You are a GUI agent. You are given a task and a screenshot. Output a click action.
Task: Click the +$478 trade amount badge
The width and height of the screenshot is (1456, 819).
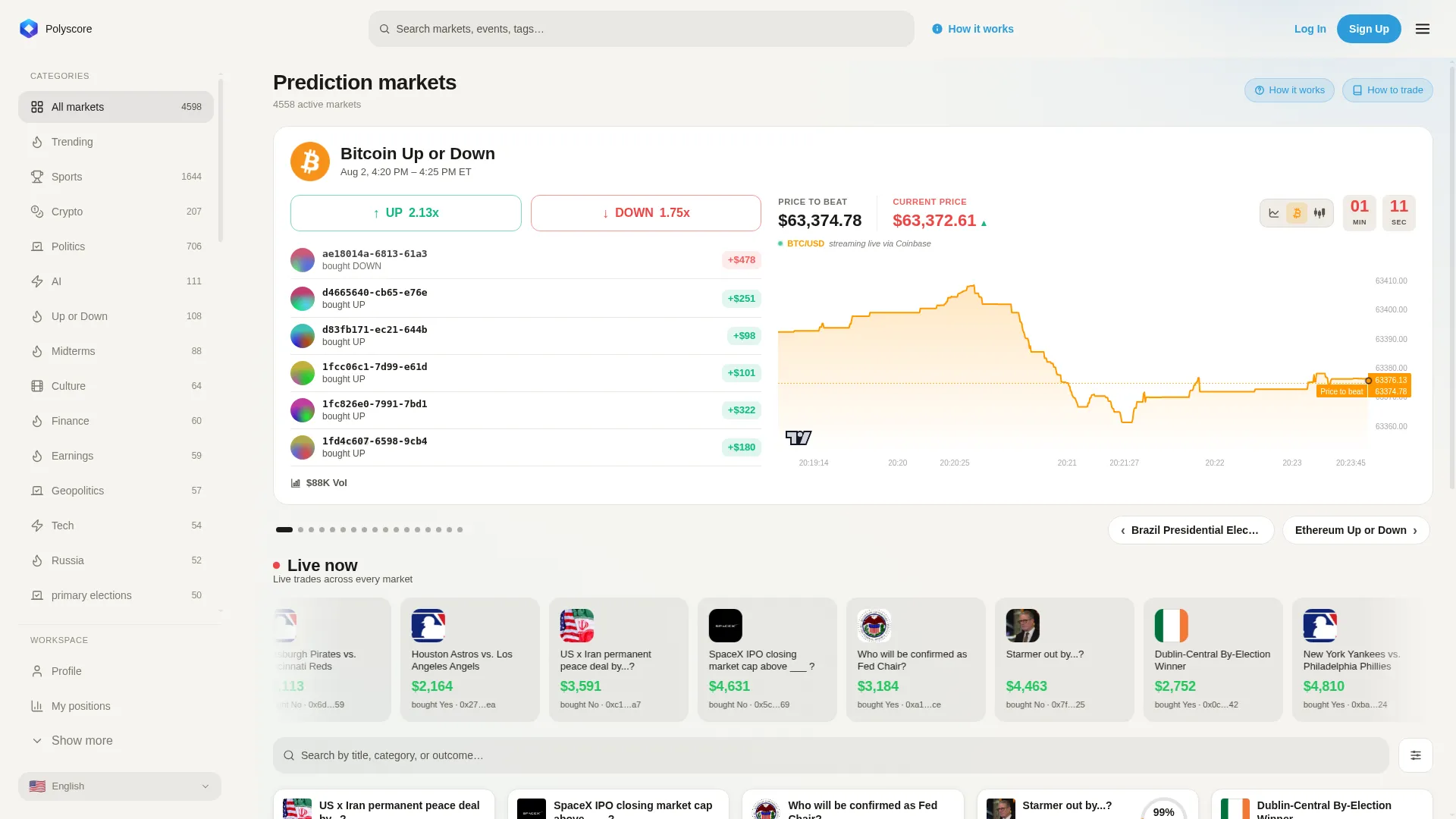742,260
